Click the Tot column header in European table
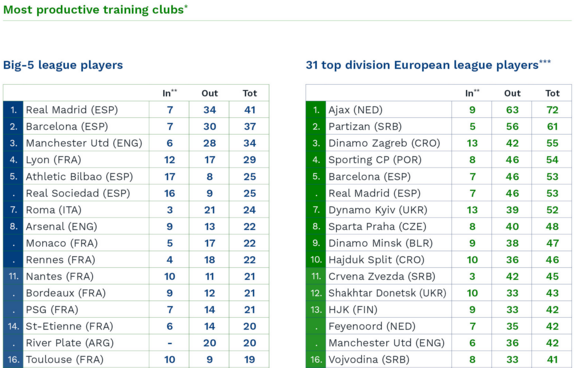The width and height of the screenshot is (579, 368). pyautogui.click(x=552, y=93)
